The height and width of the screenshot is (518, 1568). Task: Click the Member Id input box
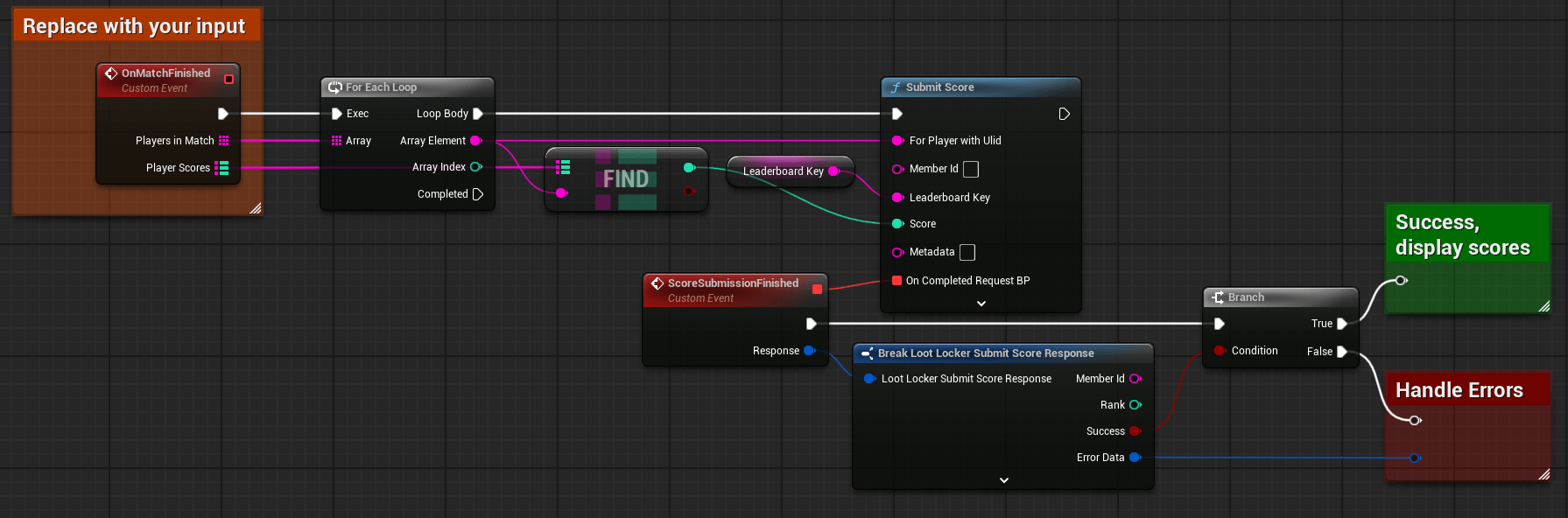(x=971, y=169)
